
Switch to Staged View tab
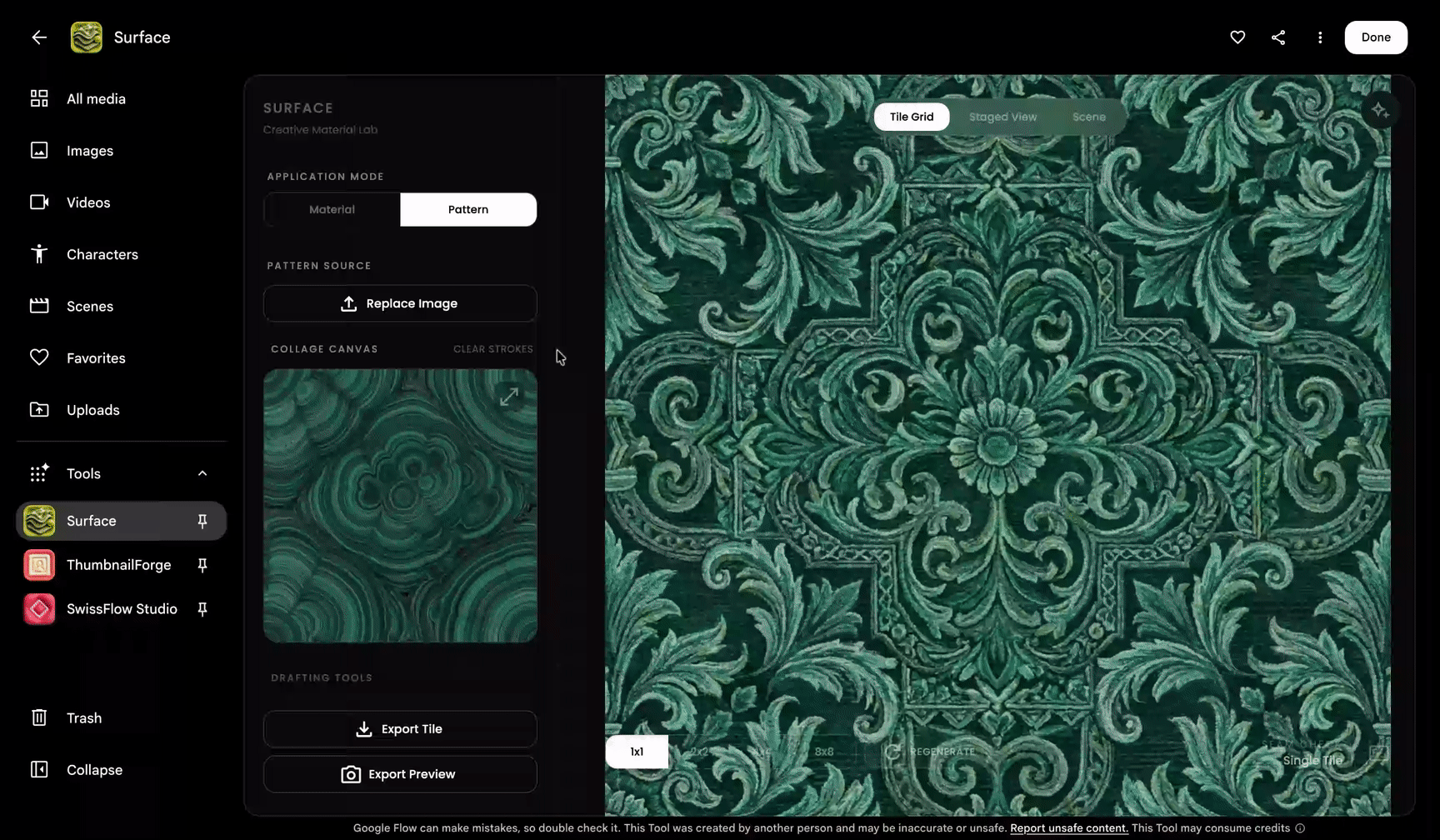[1002, 117]
